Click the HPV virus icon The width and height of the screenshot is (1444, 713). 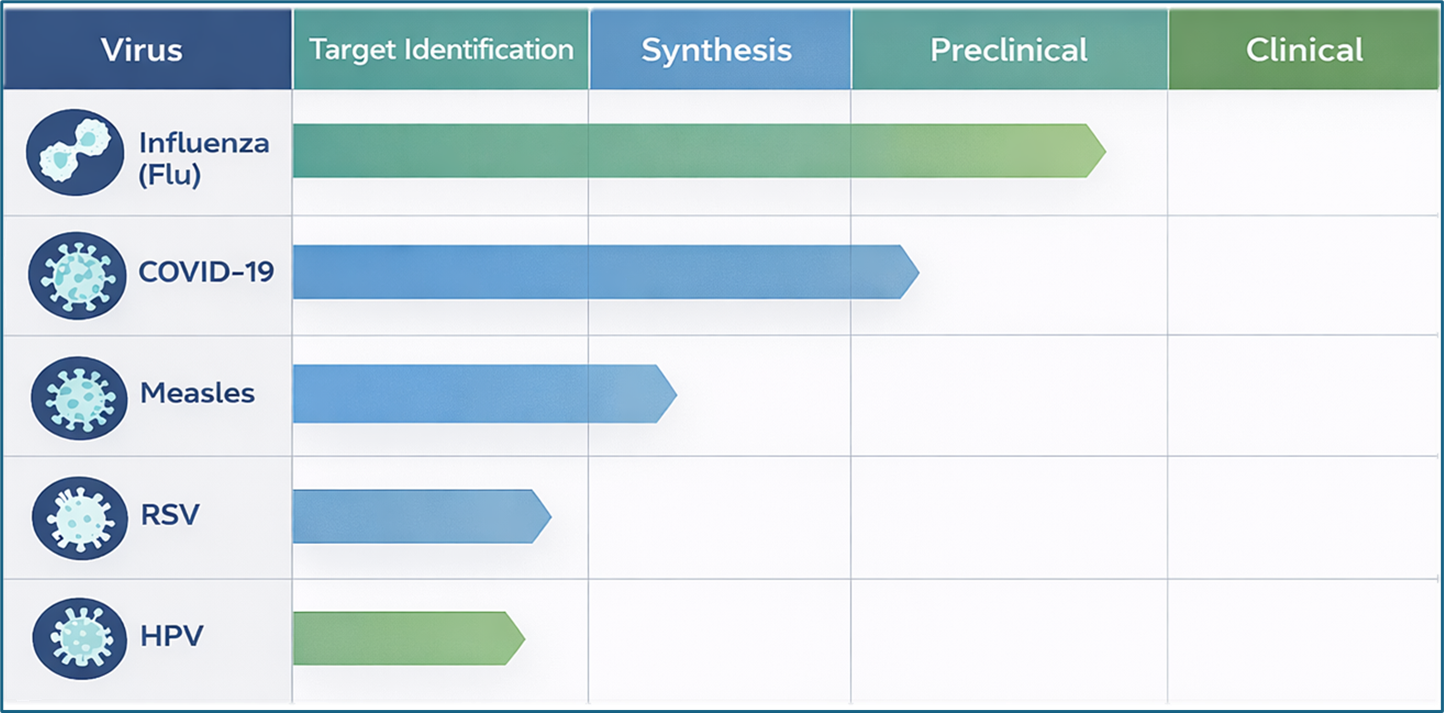(79, 637)
